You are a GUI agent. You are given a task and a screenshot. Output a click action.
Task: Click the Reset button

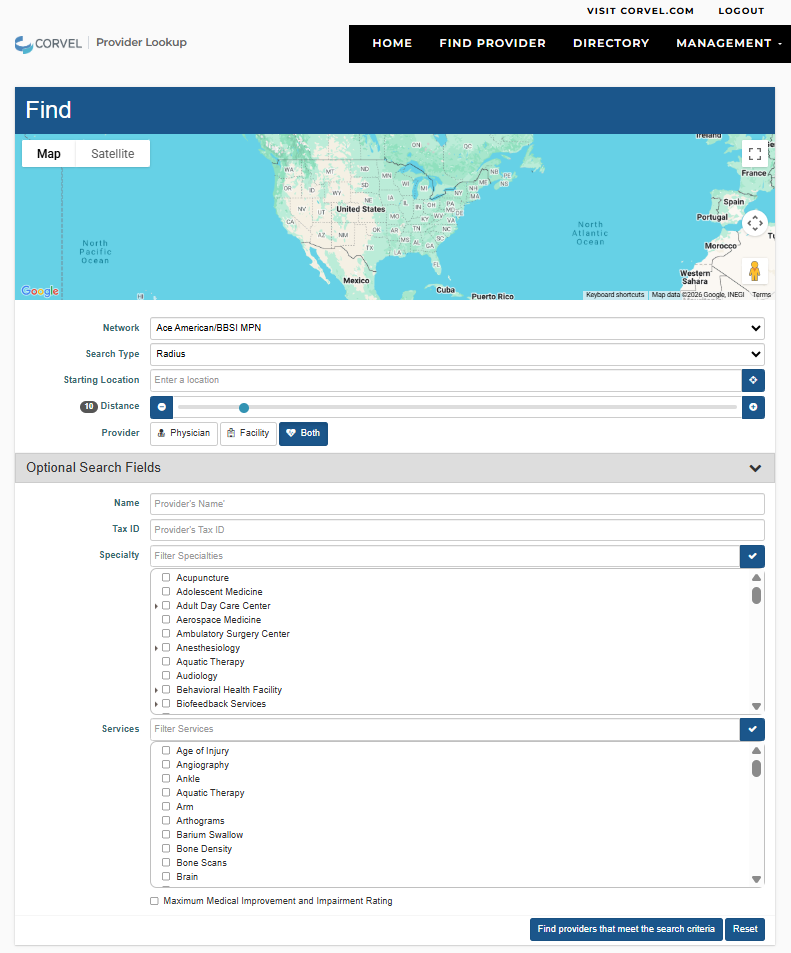click(745, 929)
